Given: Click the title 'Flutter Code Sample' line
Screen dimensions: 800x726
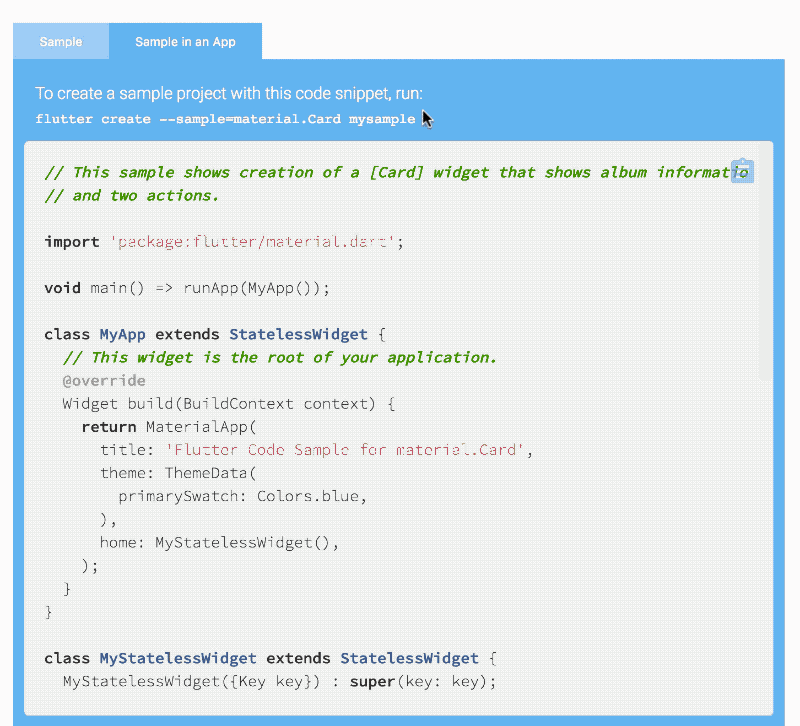Looking at the screenshot, I should (x=316, y=450).
